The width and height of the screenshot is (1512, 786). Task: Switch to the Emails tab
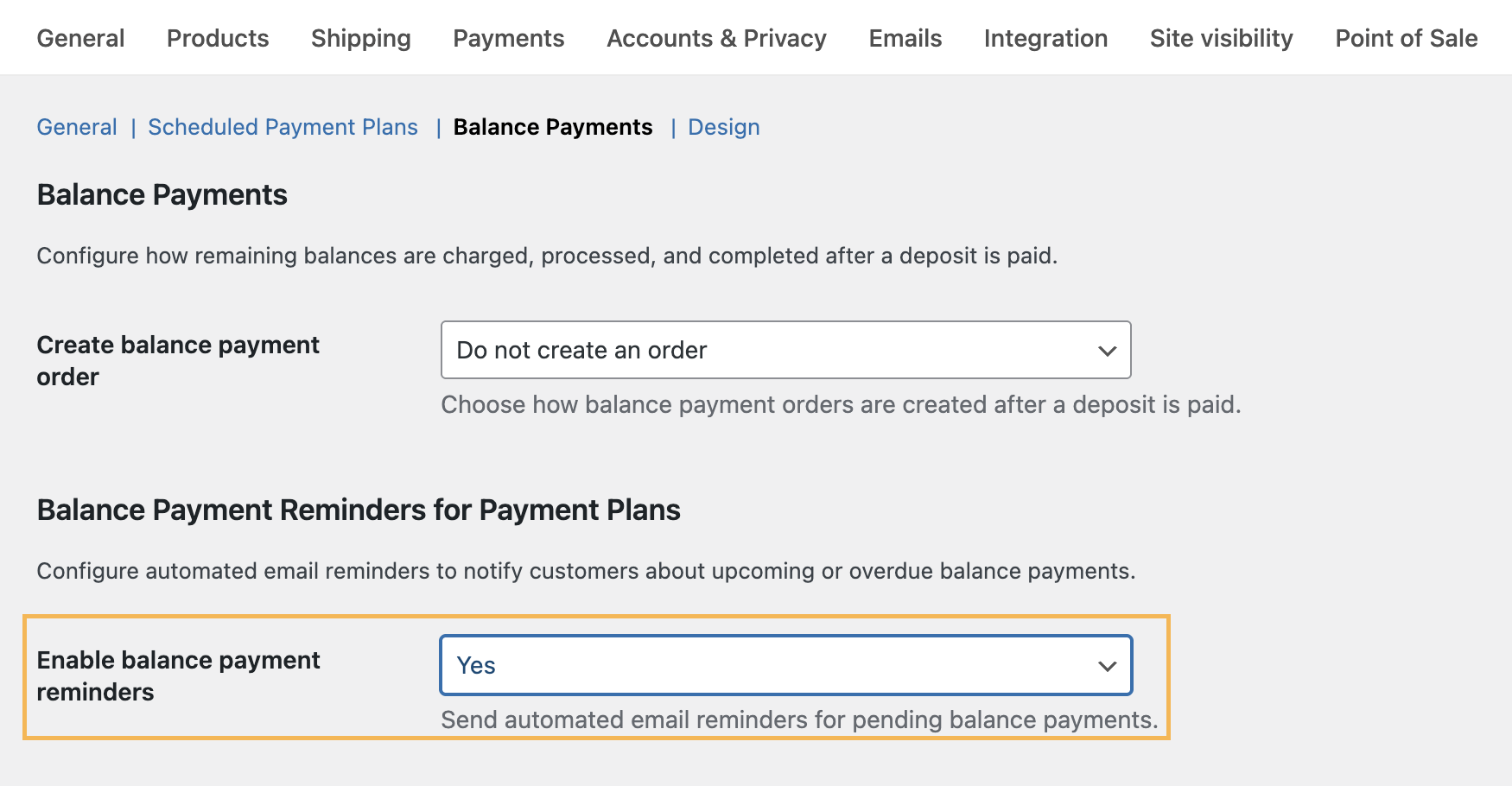pyautogui.click(x=905, y=38)
